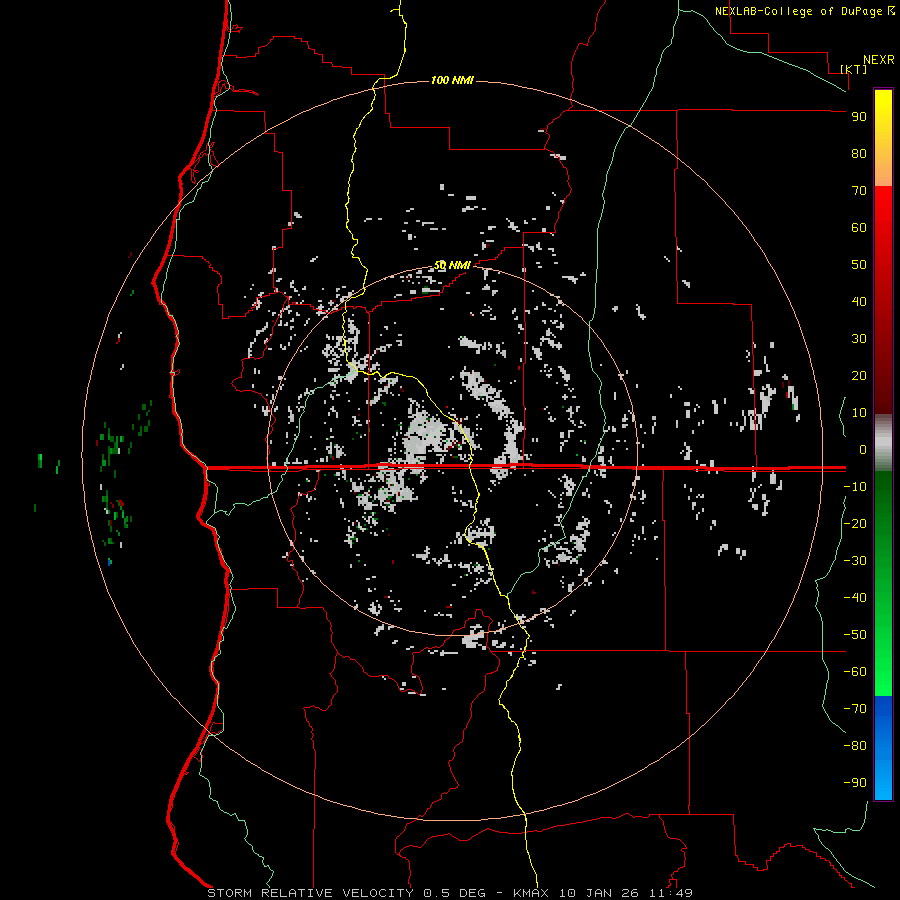Click the -90 scale value
The image size is (900, 900).
(855, 783)
